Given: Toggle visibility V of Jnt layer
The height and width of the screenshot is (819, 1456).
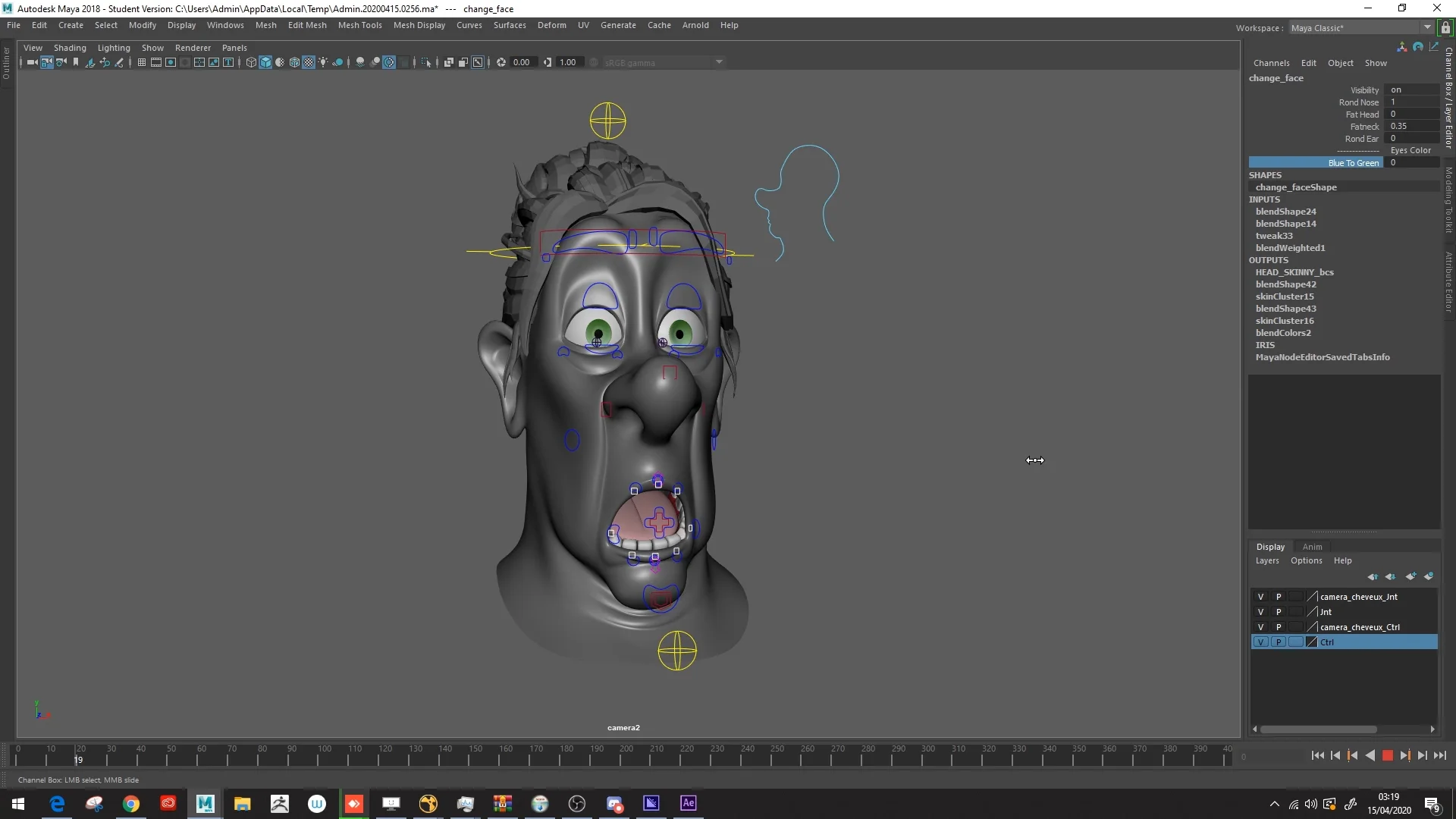Looking at the screenshot, I should point(1260,612).
